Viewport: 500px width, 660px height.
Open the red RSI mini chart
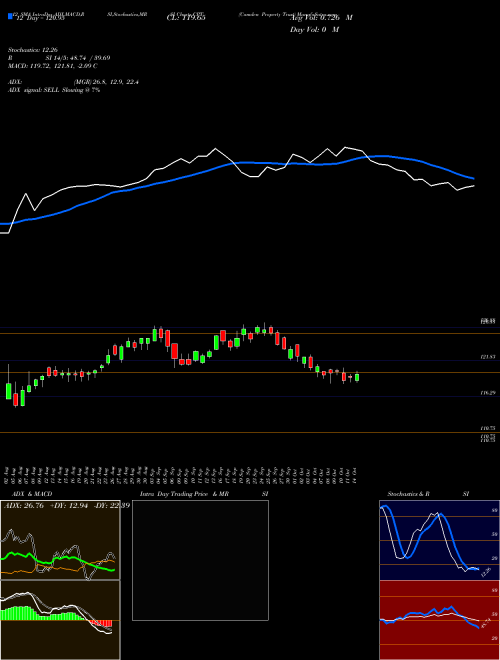click(439, 620)
